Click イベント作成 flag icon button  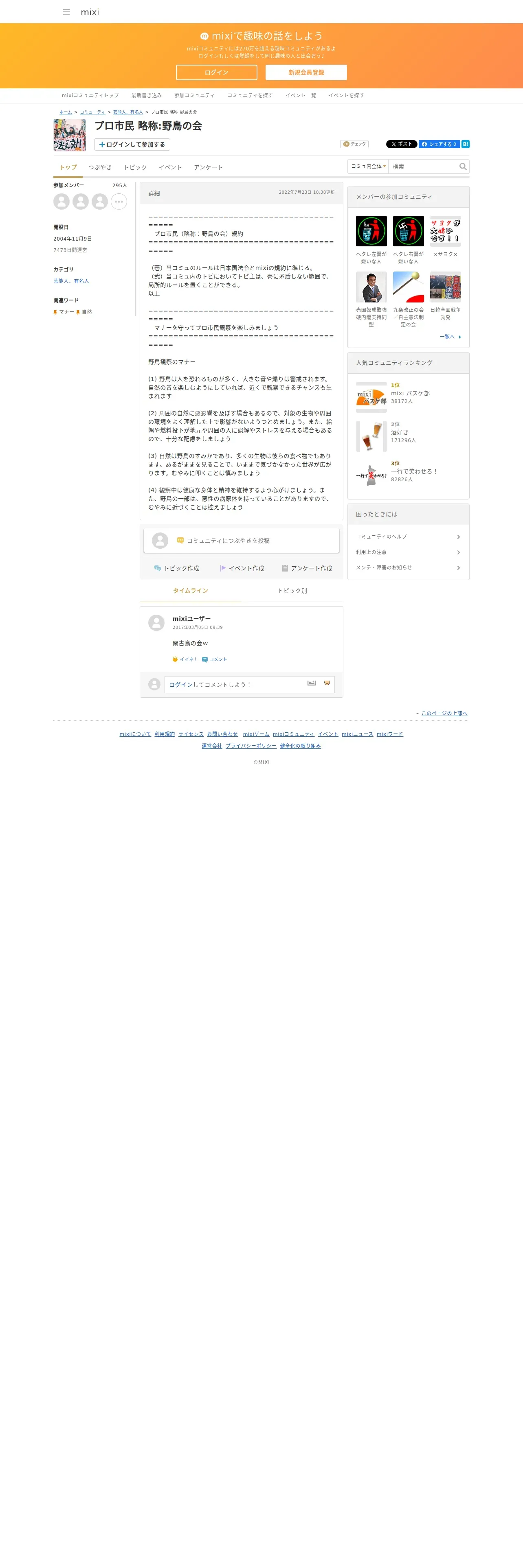(242, 569)
